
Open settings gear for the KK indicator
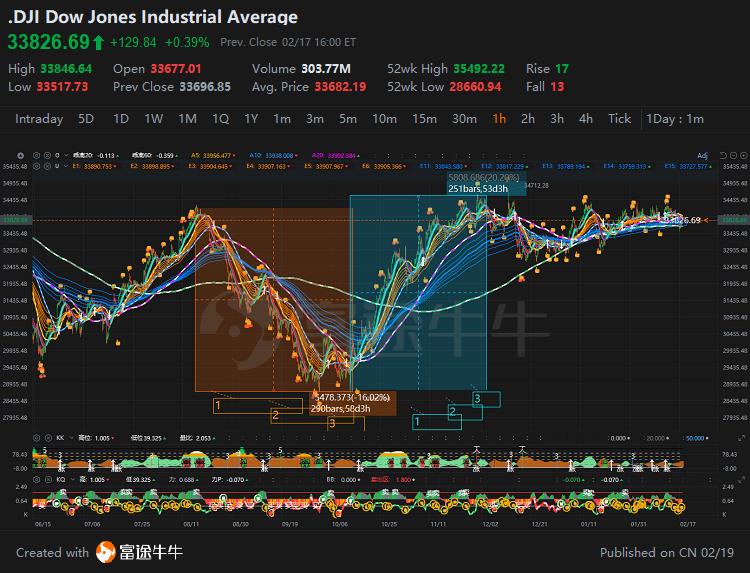(x=36, y=438)
